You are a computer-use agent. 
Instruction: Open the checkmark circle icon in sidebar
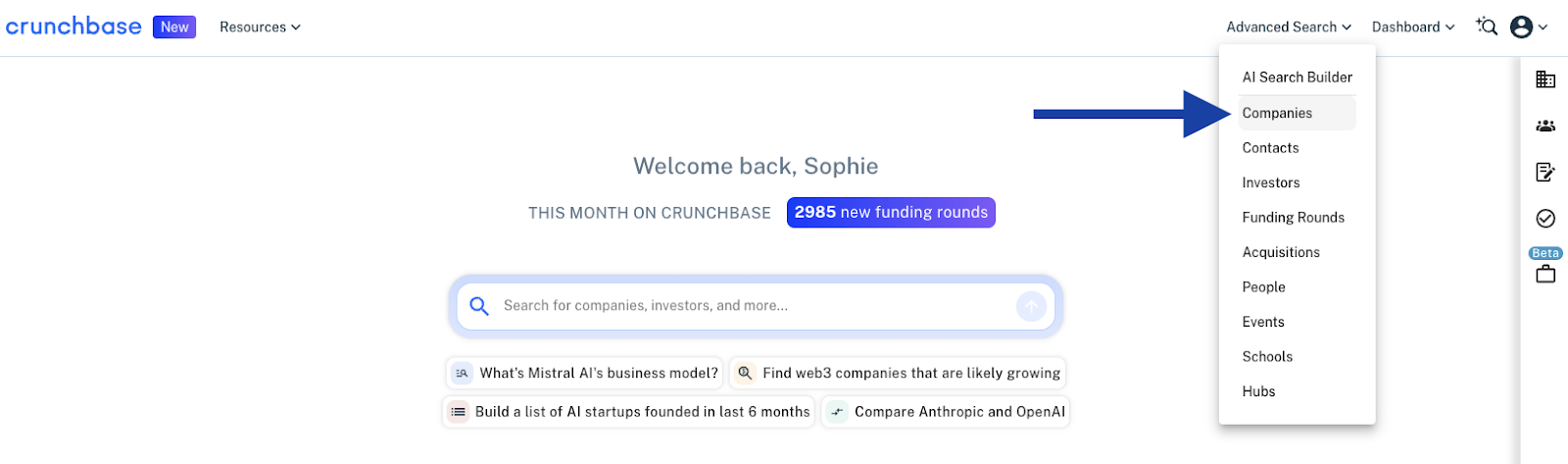pyautogui.click(x=1545, y=218)
